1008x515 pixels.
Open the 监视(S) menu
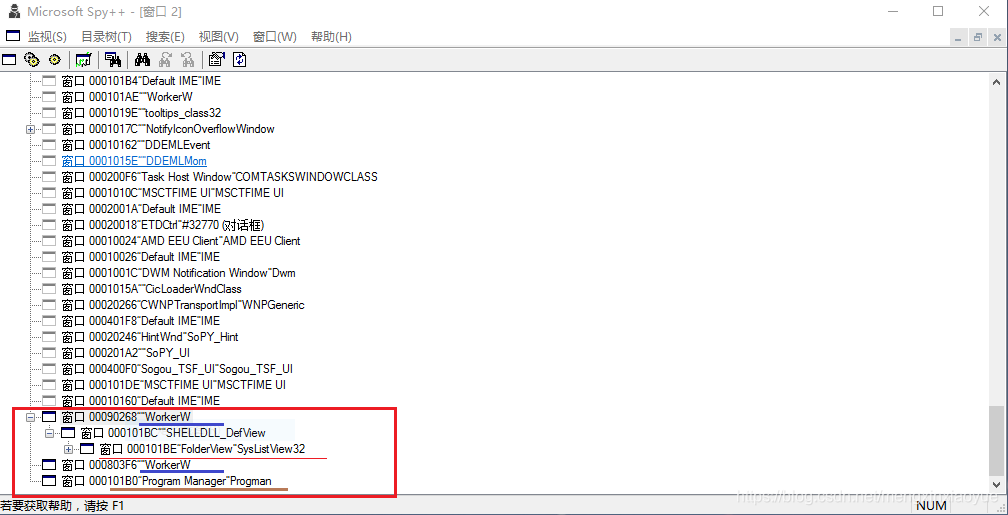[x=47, y=37]
